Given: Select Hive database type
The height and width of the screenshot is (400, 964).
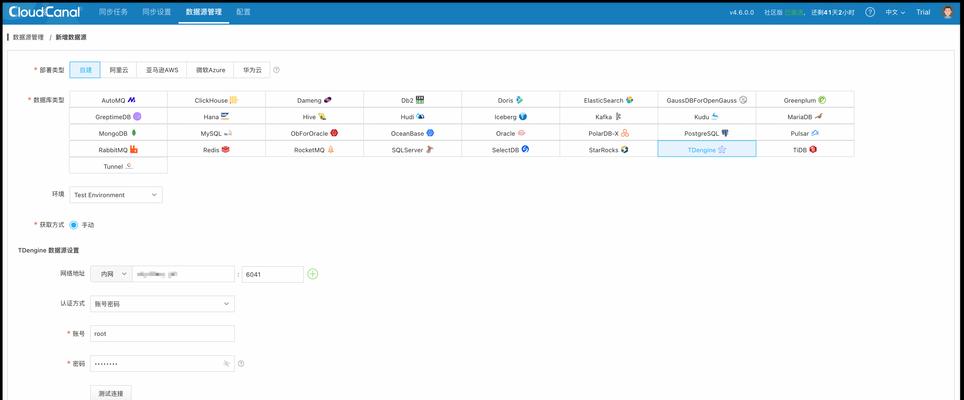Looking at the screenshot, I should 314,116.
